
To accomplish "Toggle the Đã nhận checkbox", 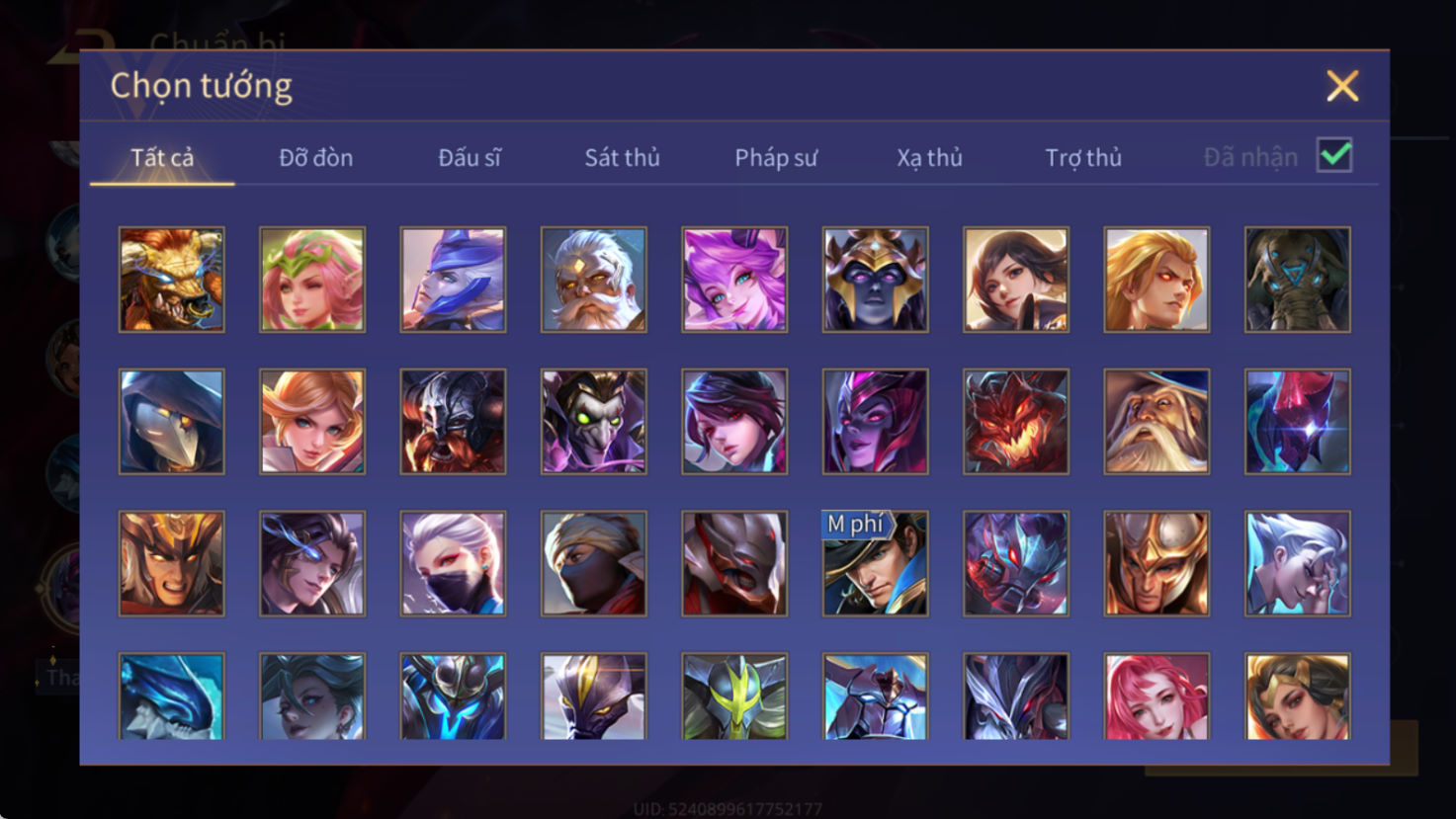I will click(1334, 156).
